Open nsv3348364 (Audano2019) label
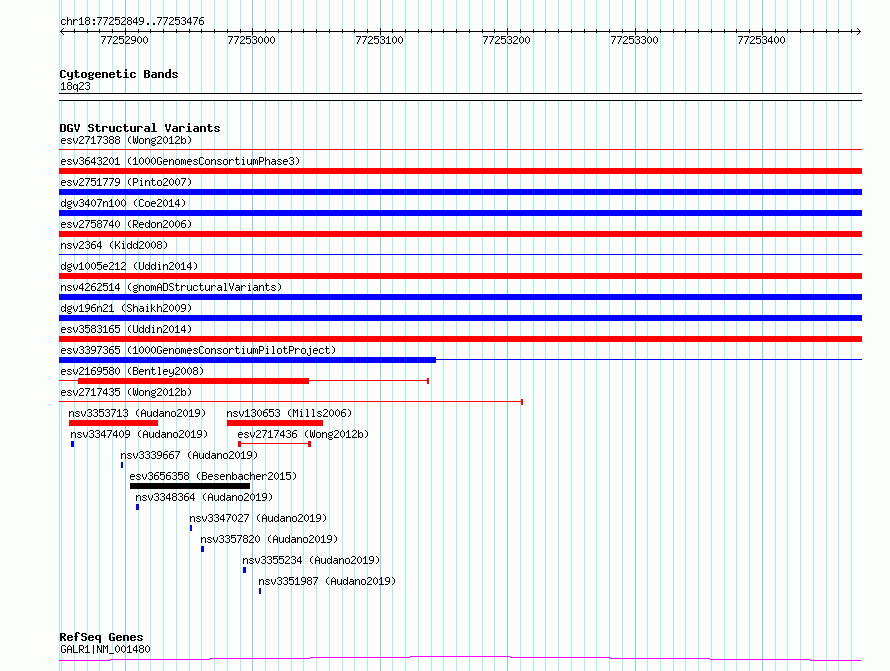Viewport: 890px width, 671px height. pyautogui.click(x=204, y=497)
